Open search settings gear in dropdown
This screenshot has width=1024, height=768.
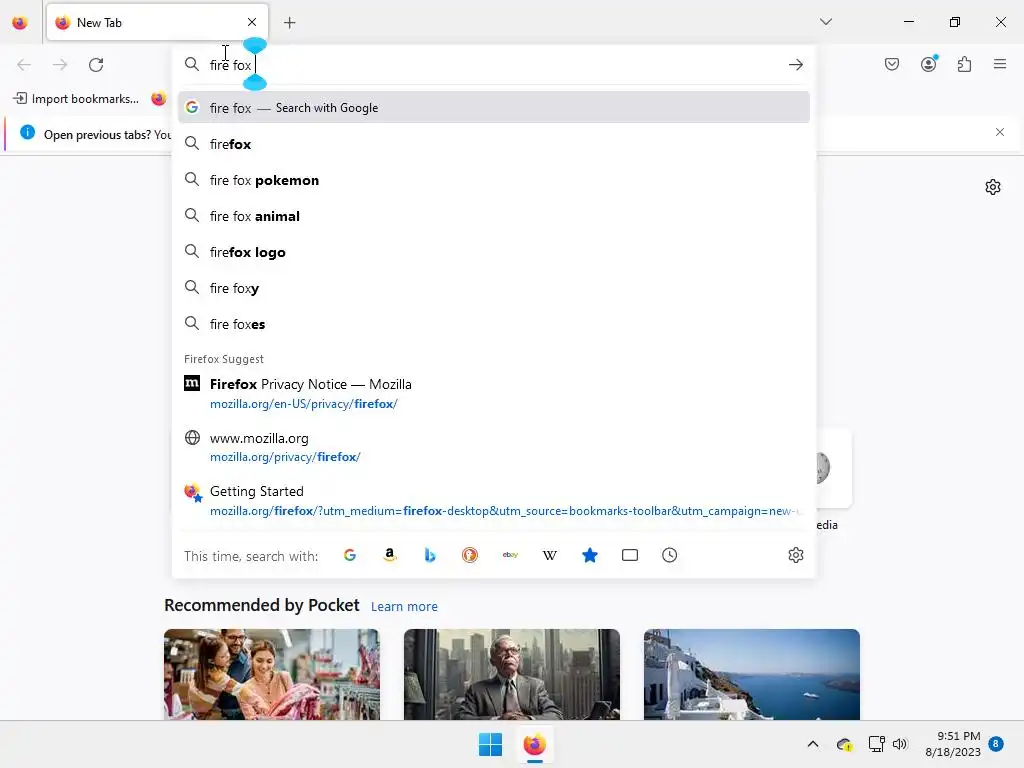795,555
